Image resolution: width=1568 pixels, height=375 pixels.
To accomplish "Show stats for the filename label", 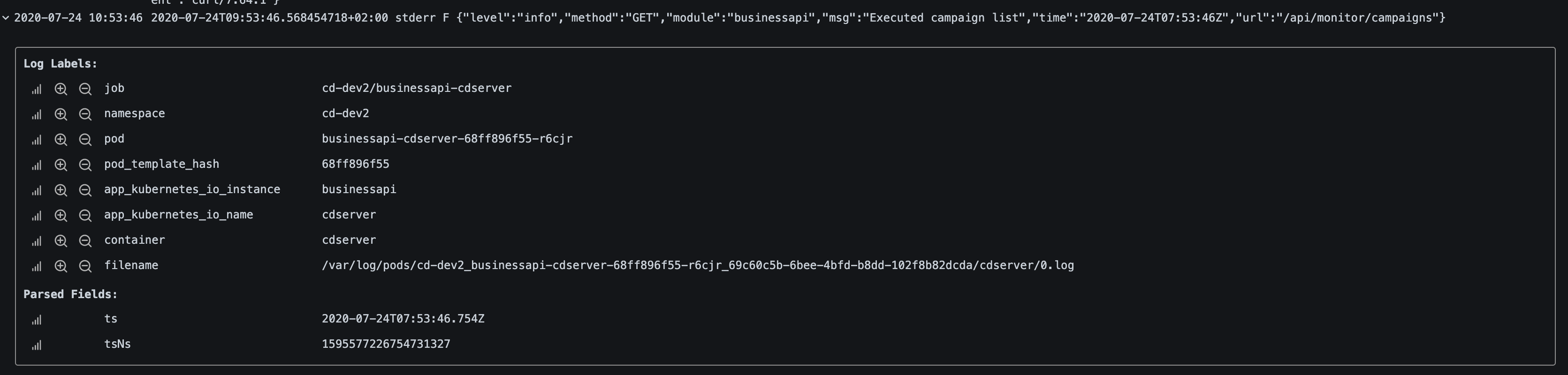I will point(37,266).
